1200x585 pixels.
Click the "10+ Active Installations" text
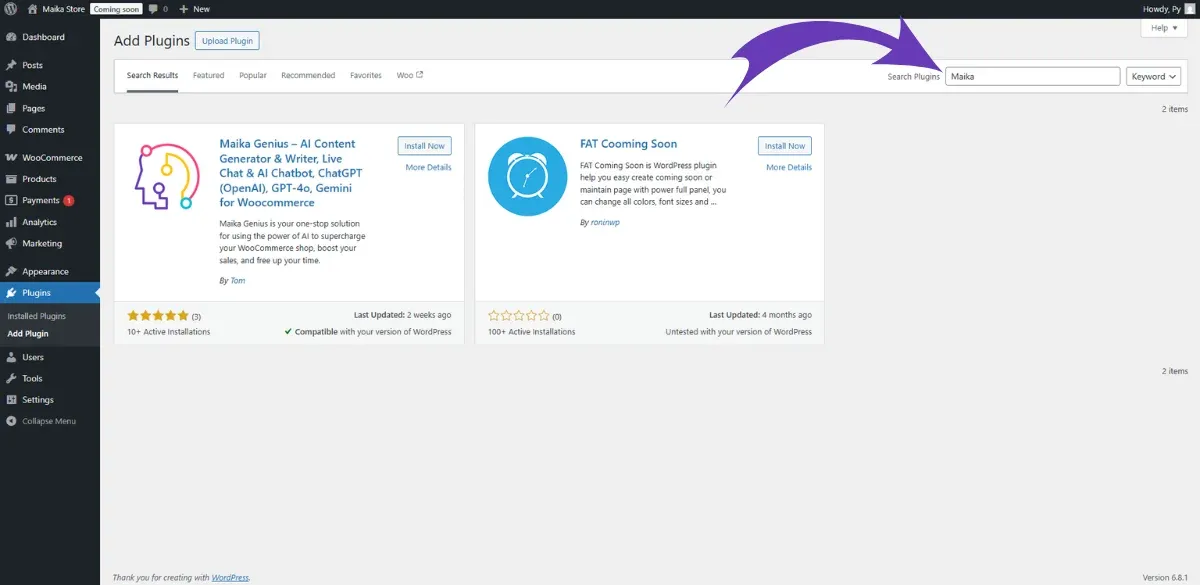[x=169, y=332]
